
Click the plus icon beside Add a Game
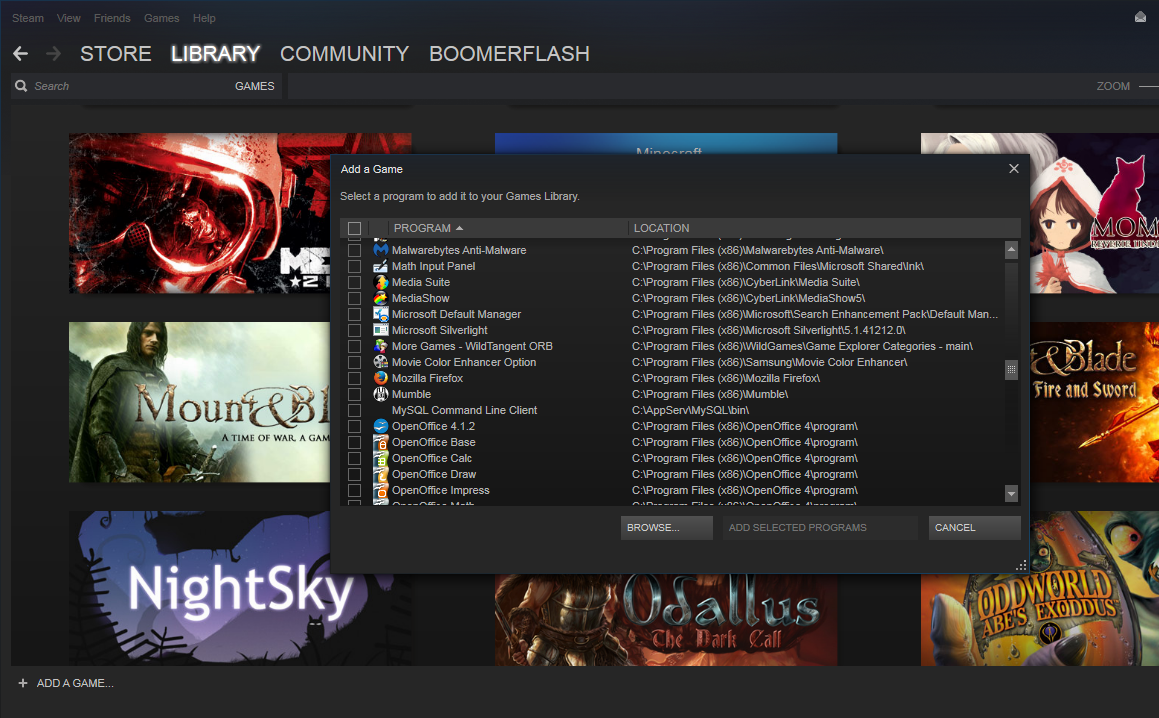coord(23,683)
